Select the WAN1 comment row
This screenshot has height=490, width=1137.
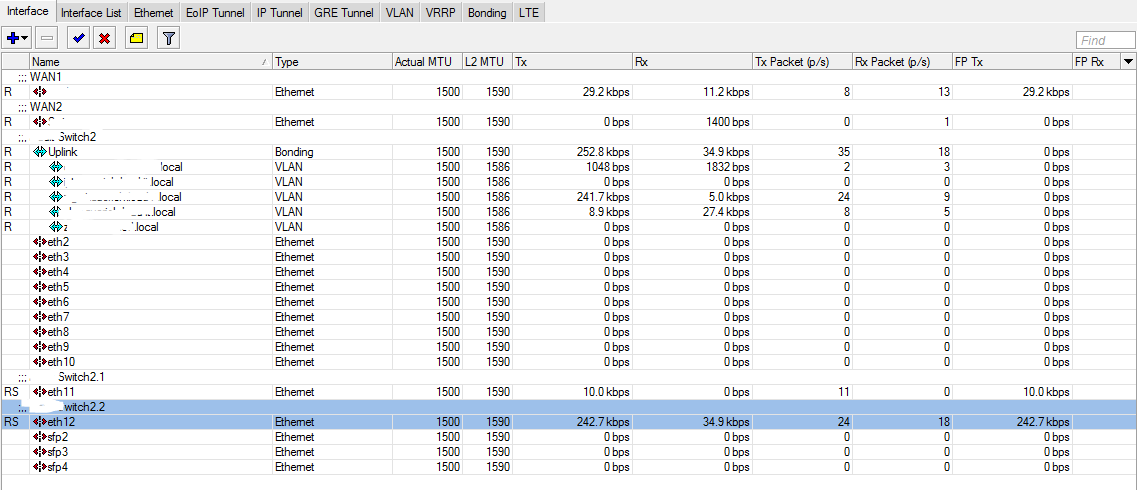tap(568, 77)
